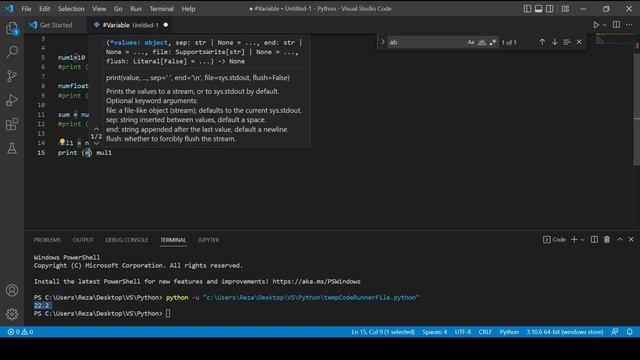Open the Extensions view
Screen dimensions: 640x360
pos(12,124)
